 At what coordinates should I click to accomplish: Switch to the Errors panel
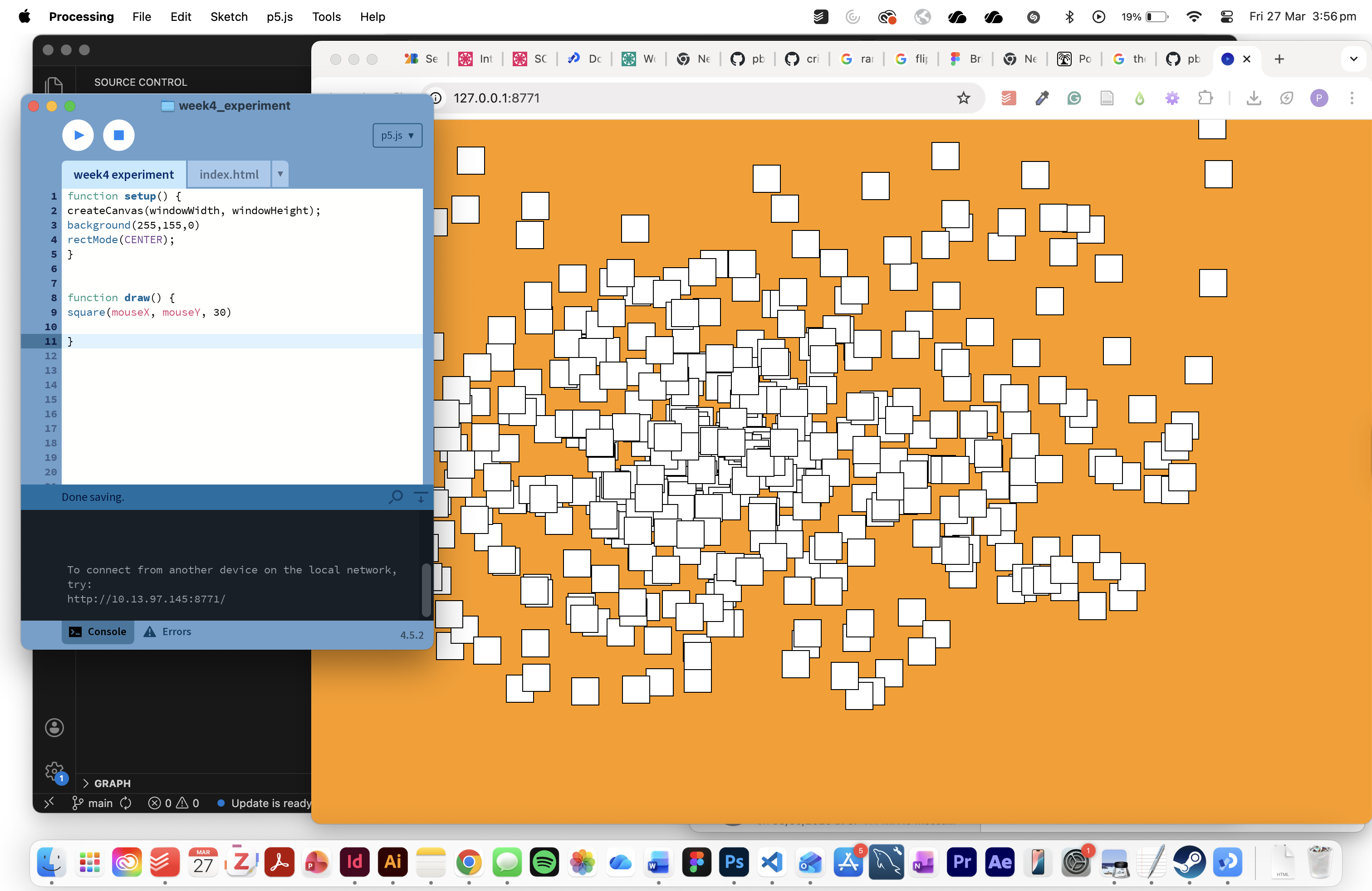pos(168,632)
